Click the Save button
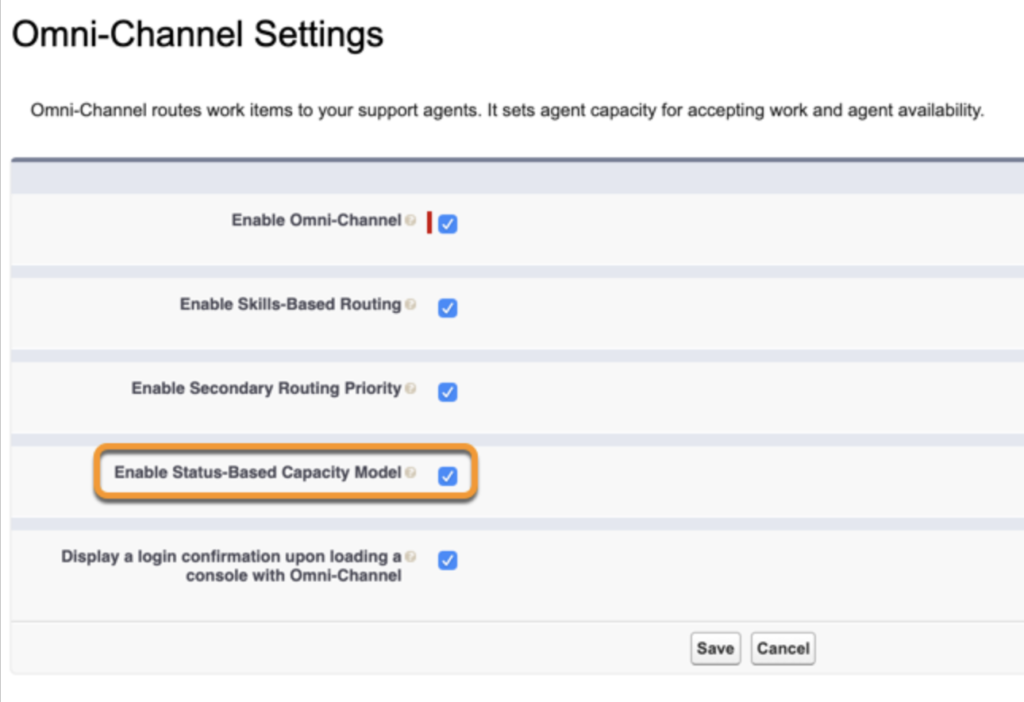1024x702 pixels. coord(715,648)
